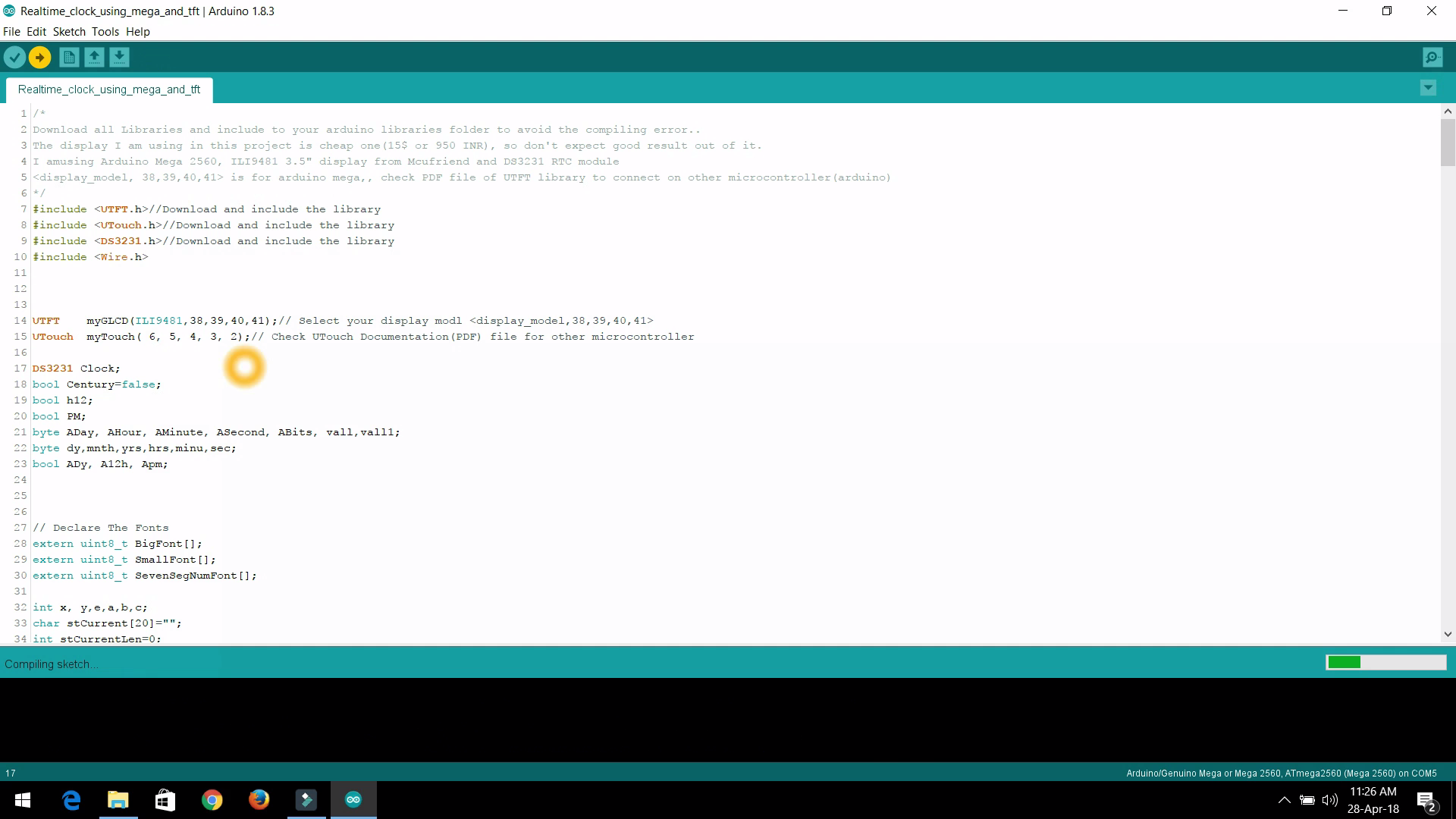Click the battery status icon
The width and height of the screenshot is (1456, 819).
(1308, 799)
